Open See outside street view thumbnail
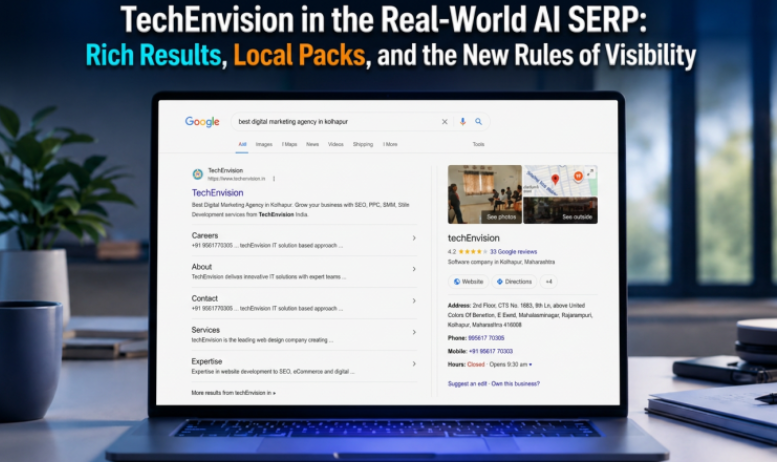 (560, 211)
